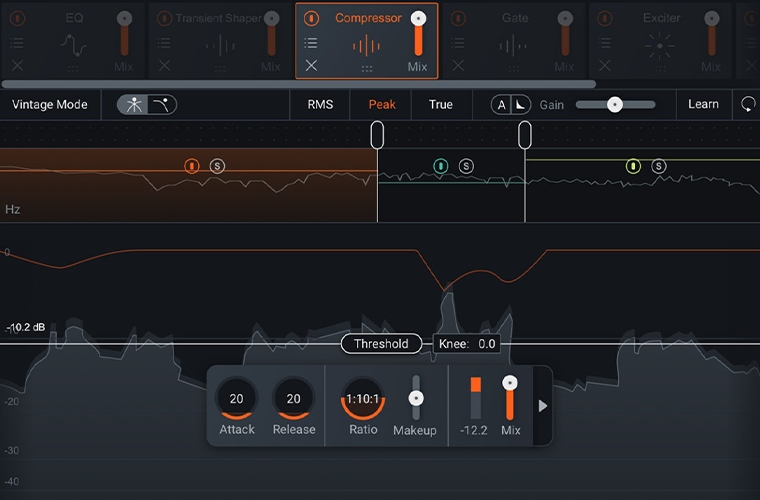Viewport: 760px width, 500px height.
Task: Solo the high band
Action: (658, 166)
